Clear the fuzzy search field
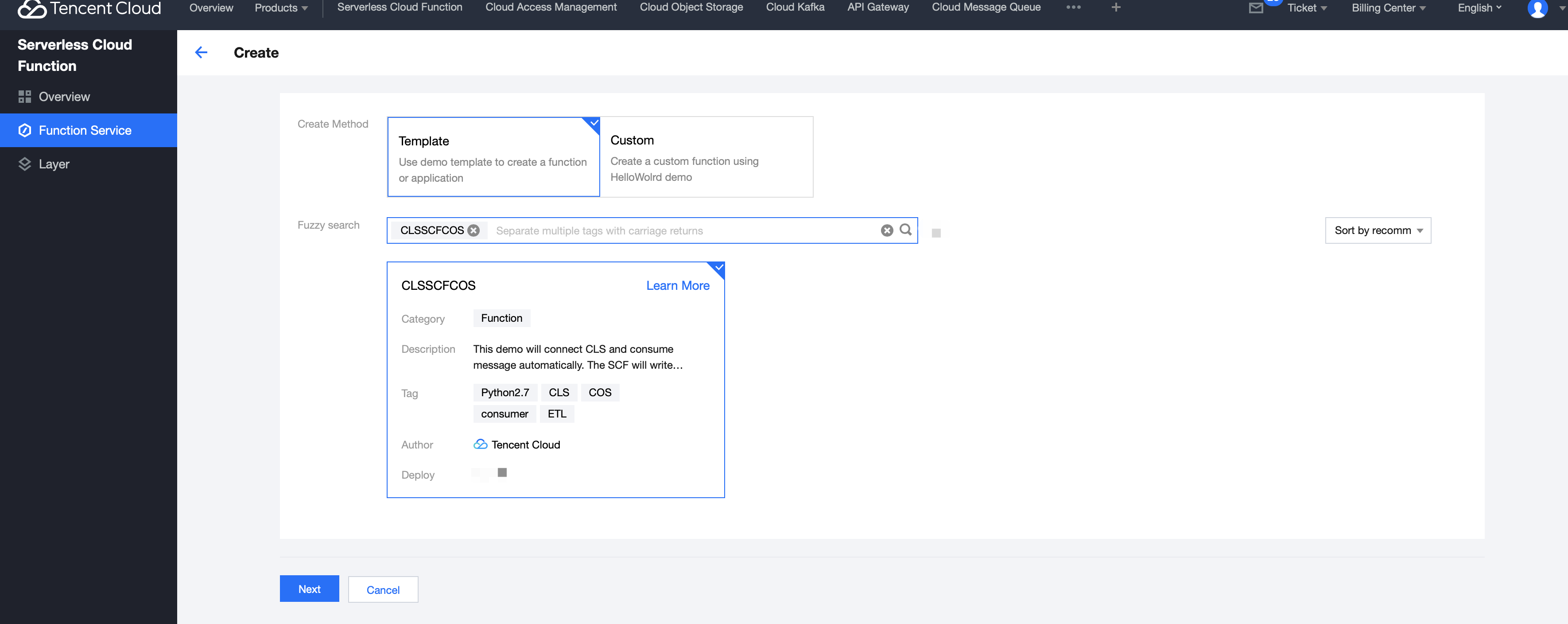Image resolution: width=1568 pixels, height=624 pixels. 886,231
